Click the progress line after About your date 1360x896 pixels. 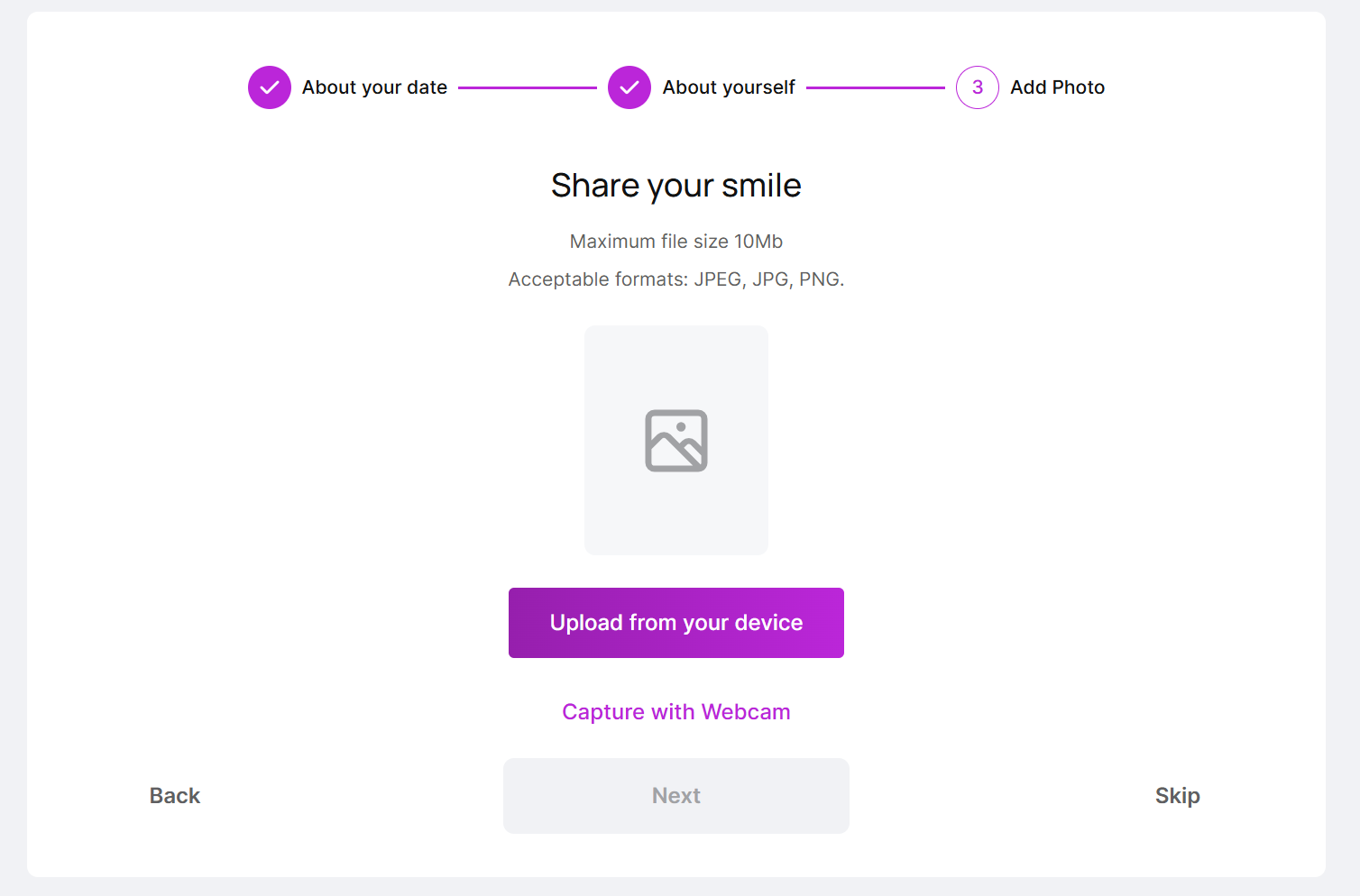(527, 88)
